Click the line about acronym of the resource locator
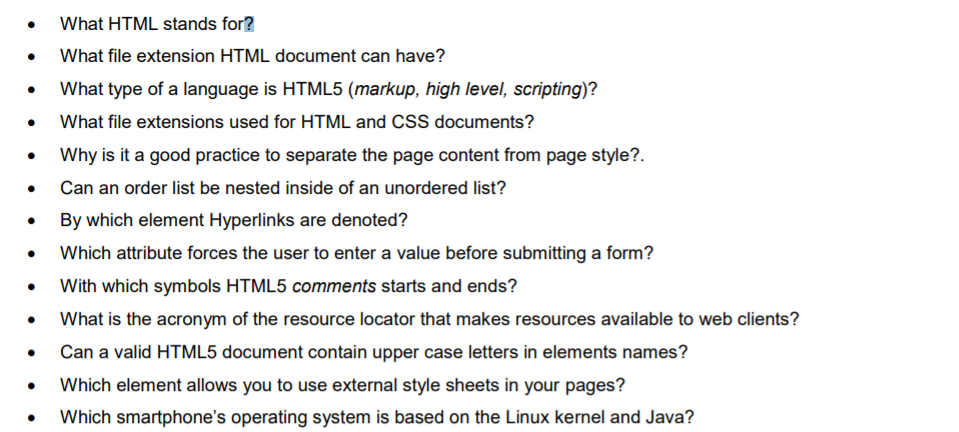 coord(429,319)
